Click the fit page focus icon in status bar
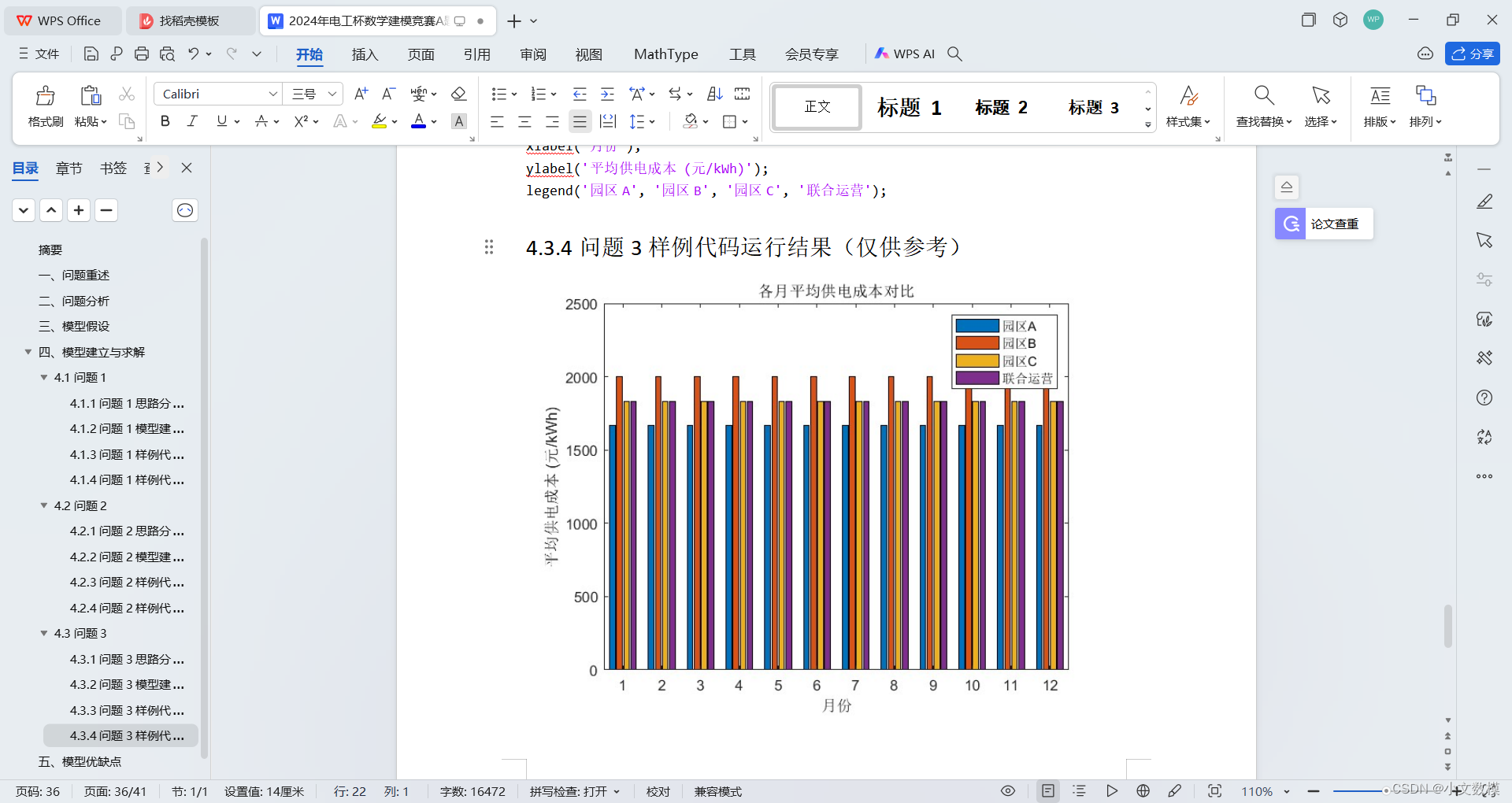 (x=1215, y=791)
